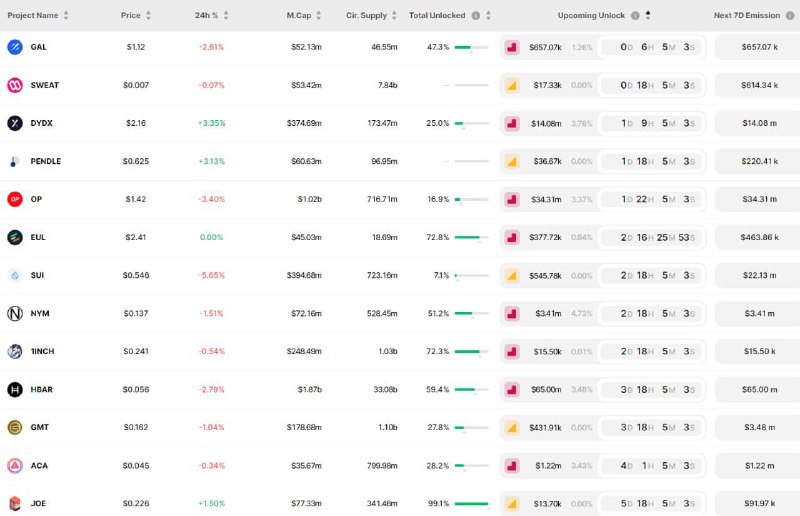Click the yellow linear unlock icon in PENDLE row
This screenshot has height=516, width=800.
coord(512,161)
